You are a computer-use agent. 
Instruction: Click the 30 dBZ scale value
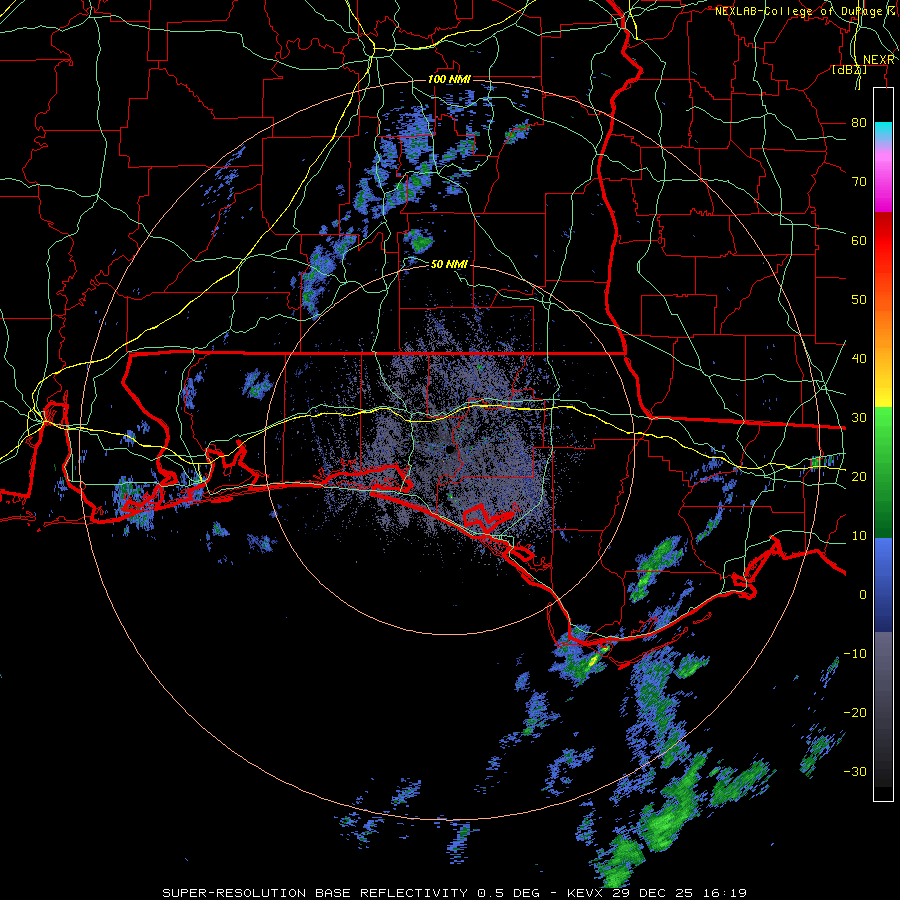(859, 417)
